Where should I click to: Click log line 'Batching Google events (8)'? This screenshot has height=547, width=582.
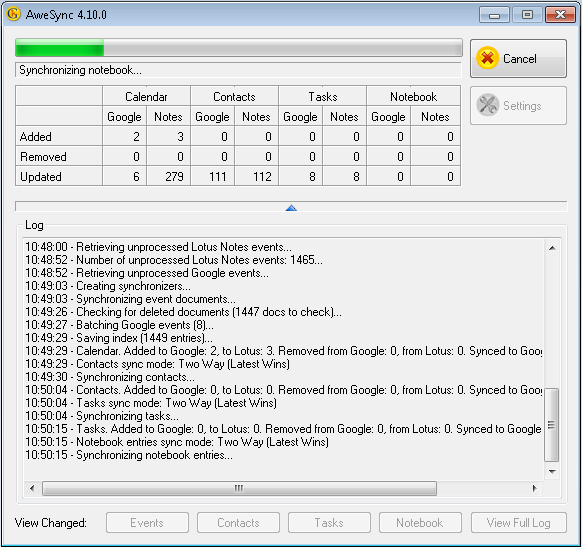(120, 325)
